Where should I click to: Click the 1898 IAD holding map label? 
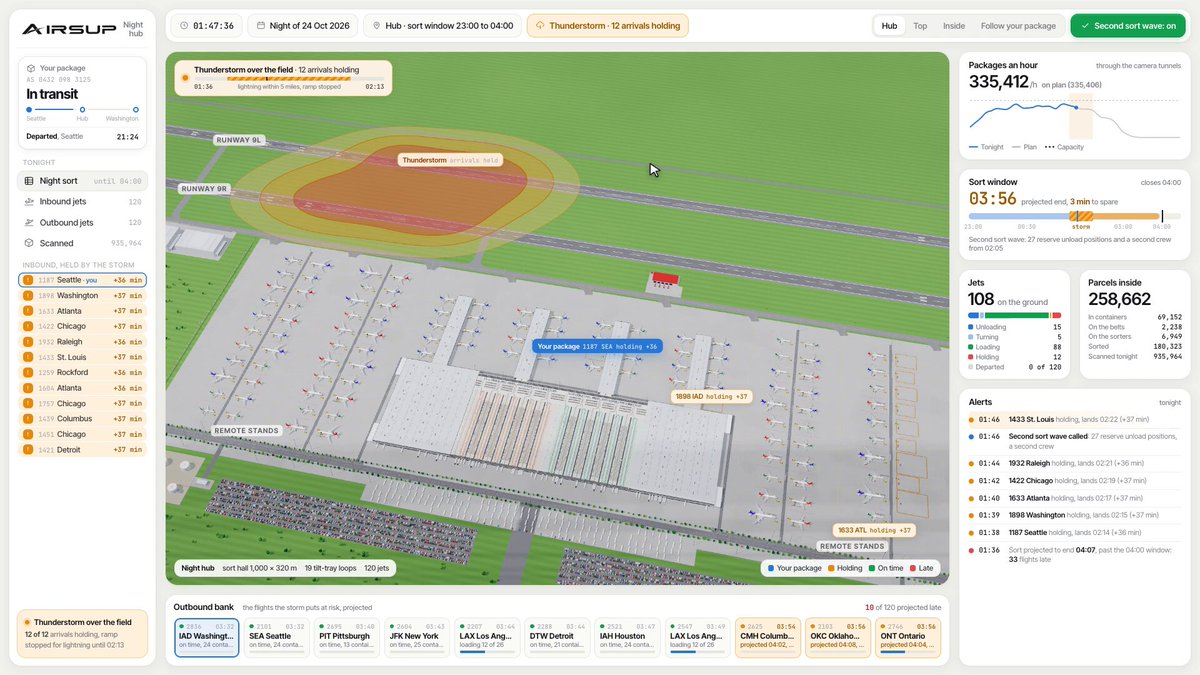(x=712, y=397)
